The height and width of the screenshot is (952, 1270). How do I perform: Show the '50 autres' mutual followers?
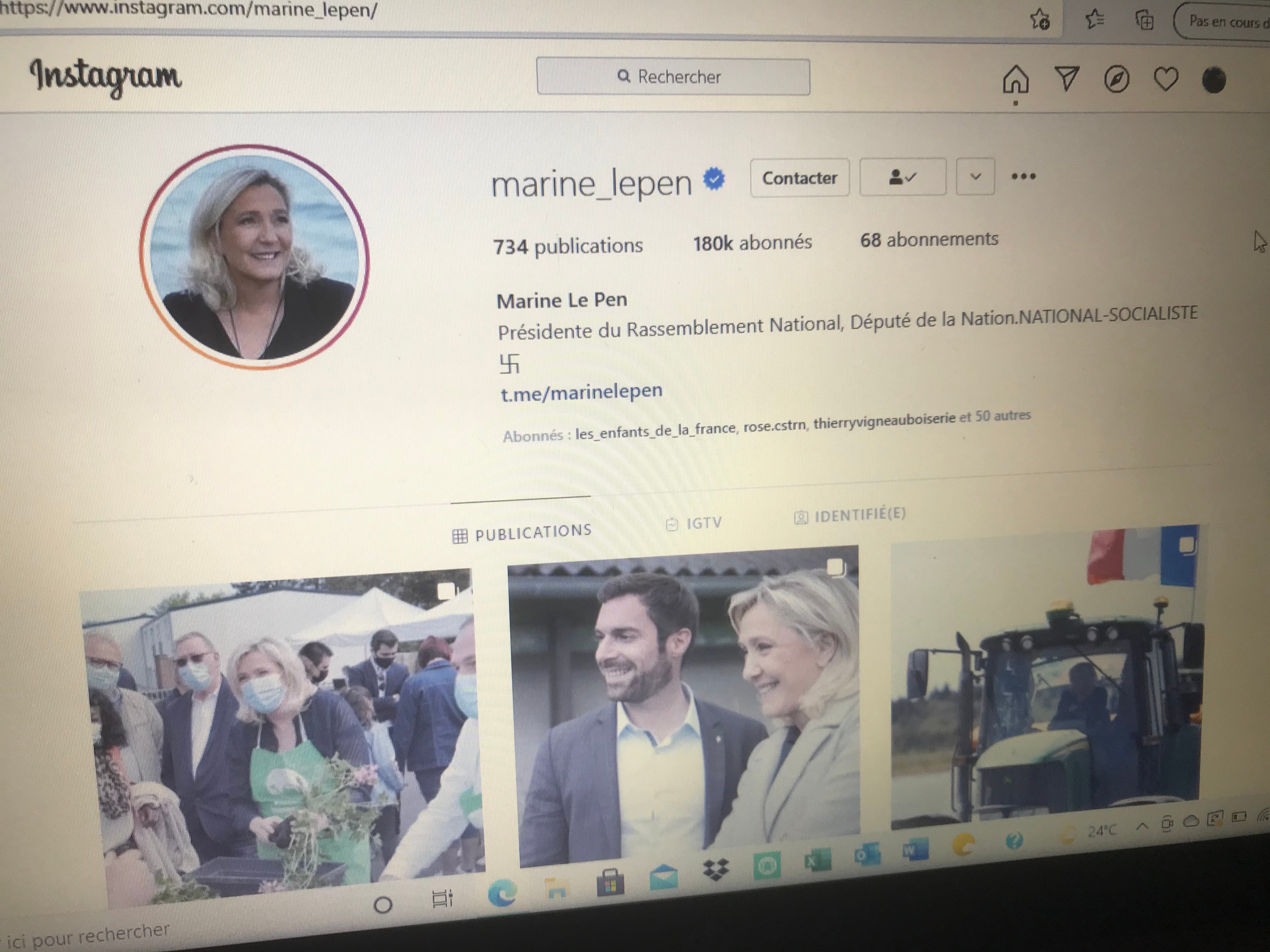pos(1003,416)
